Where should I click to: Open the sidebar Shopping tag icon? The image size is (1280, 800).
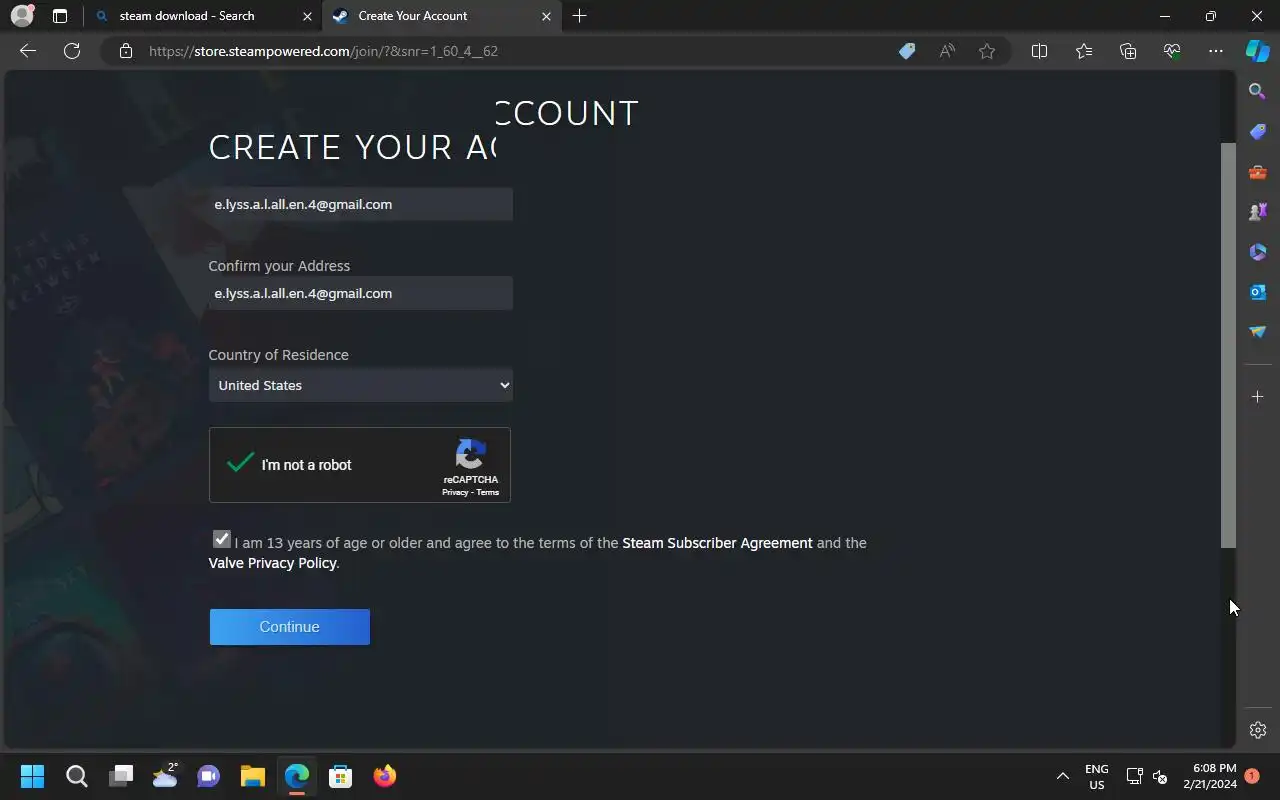(x=1258, y=131)
